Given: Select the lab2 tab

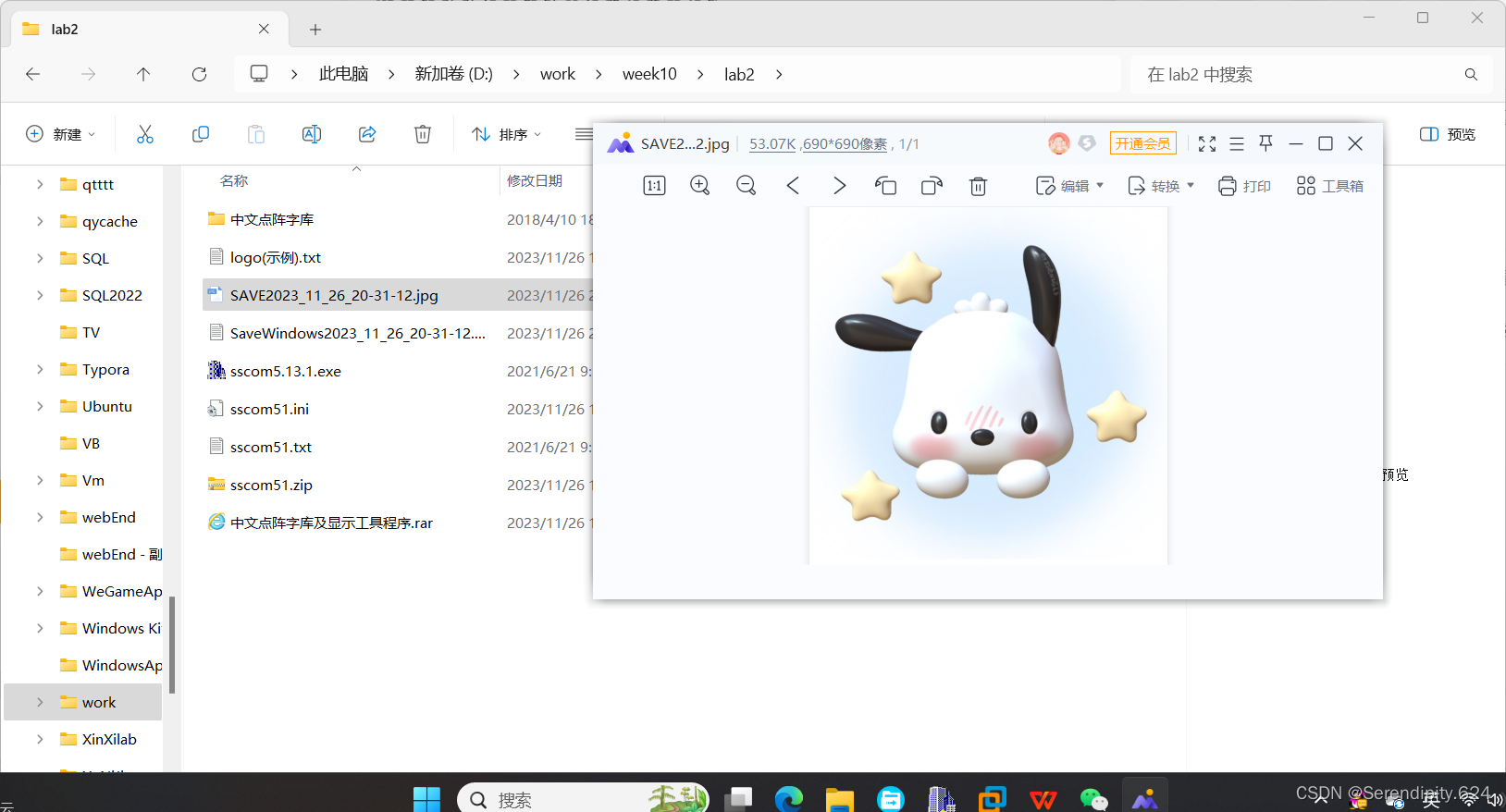Looking at the screenshot, I should [x=148, y=29].
